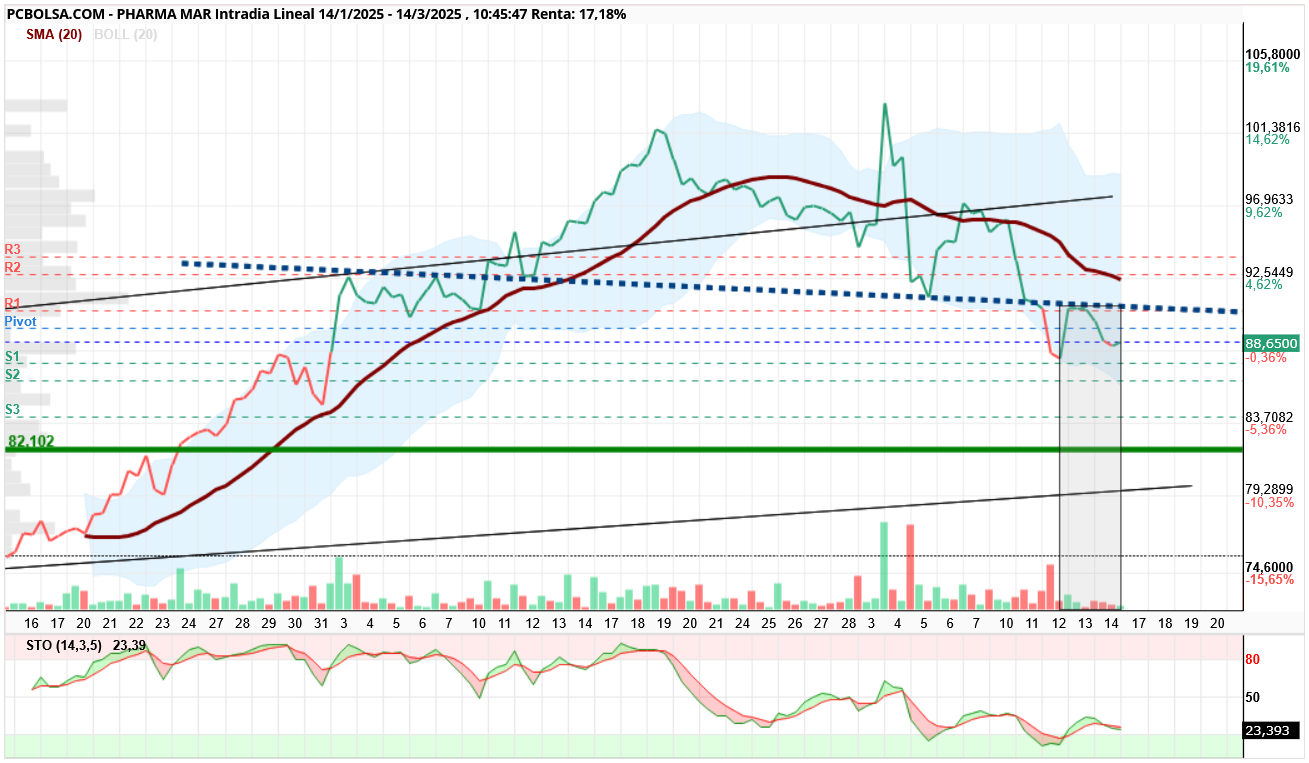Viewport: 1309px width, 763px height.
Task: Click the 14,62% percentage label
Action: coord(1266,140)
